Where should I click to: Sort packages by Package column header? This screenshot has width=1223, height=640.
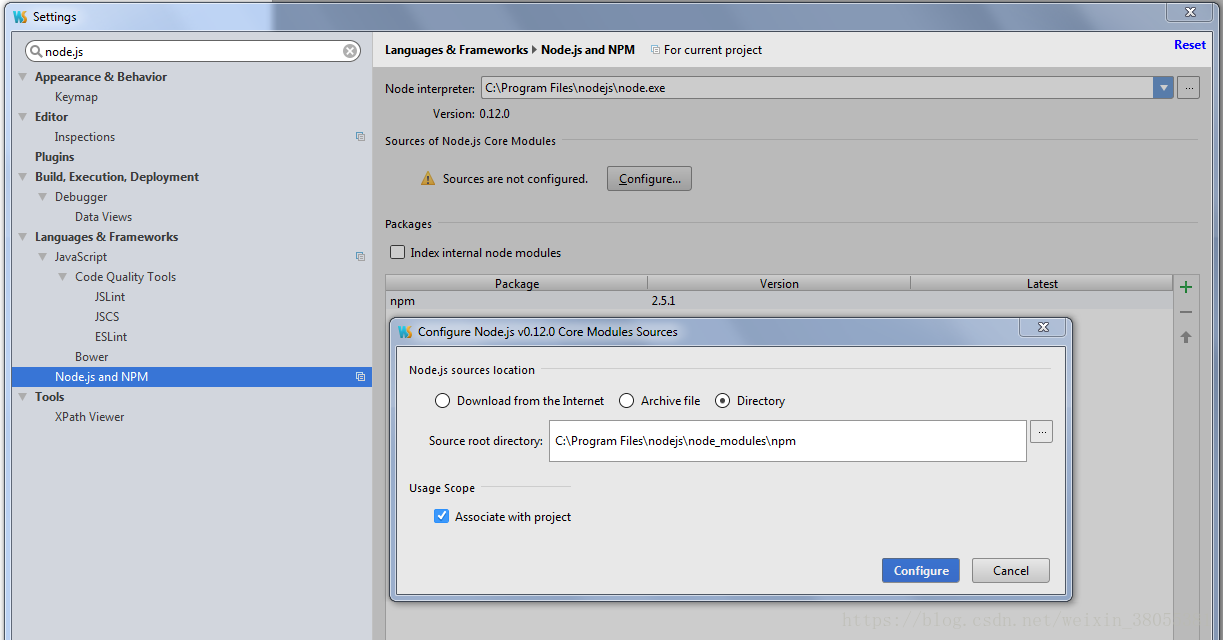(517, 284)
